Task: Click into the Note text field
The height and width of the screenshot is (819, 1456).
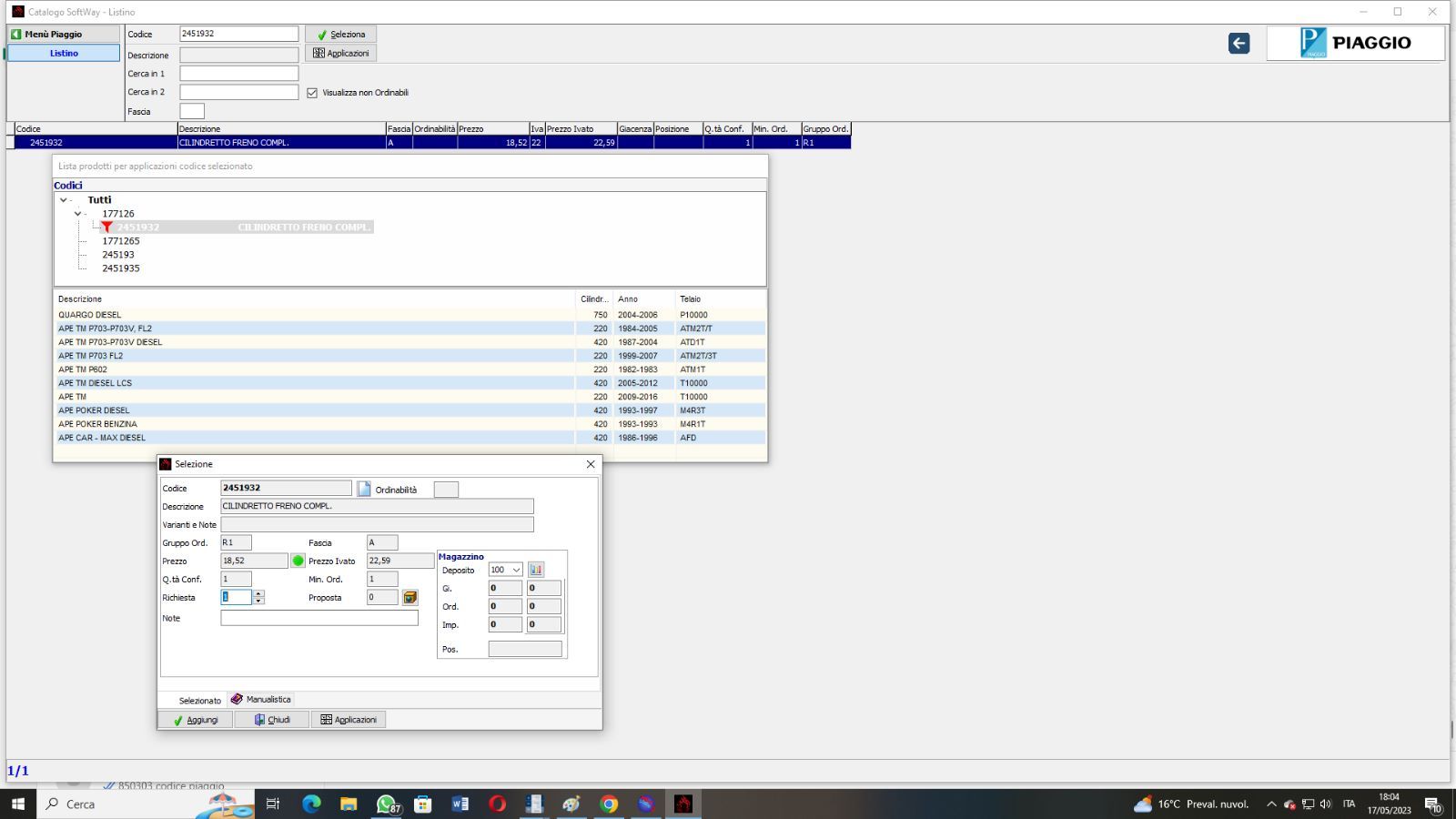Action: point(318,618)
